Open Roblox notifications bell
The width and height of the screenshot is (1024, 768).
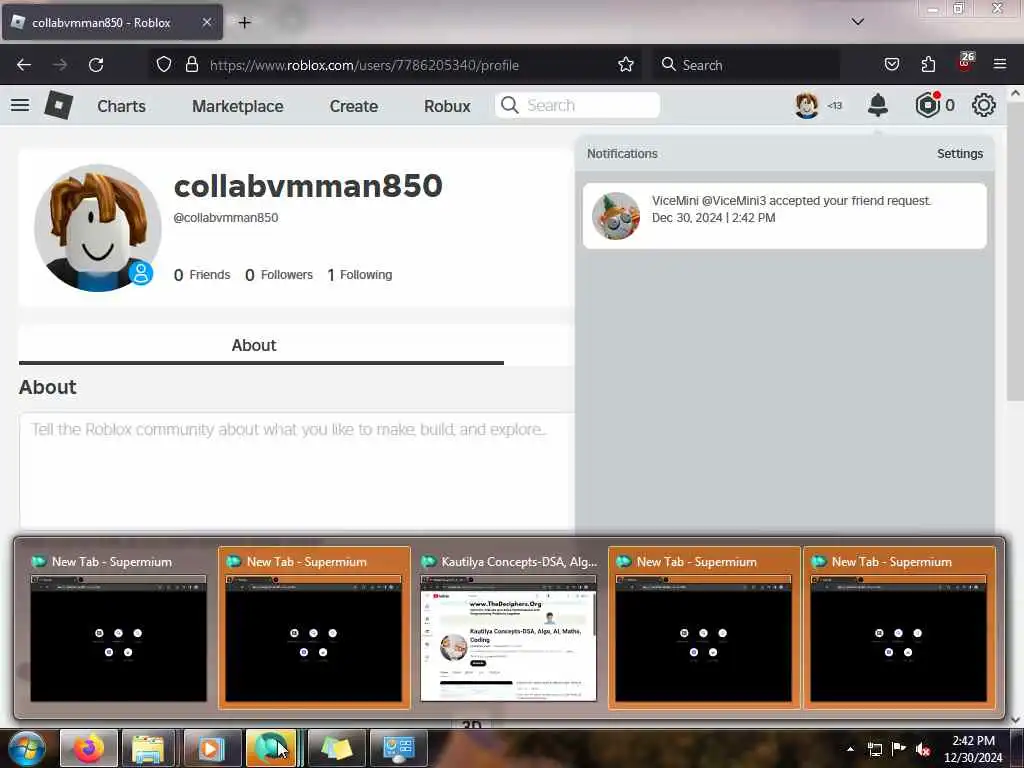[x=878, y=105]
